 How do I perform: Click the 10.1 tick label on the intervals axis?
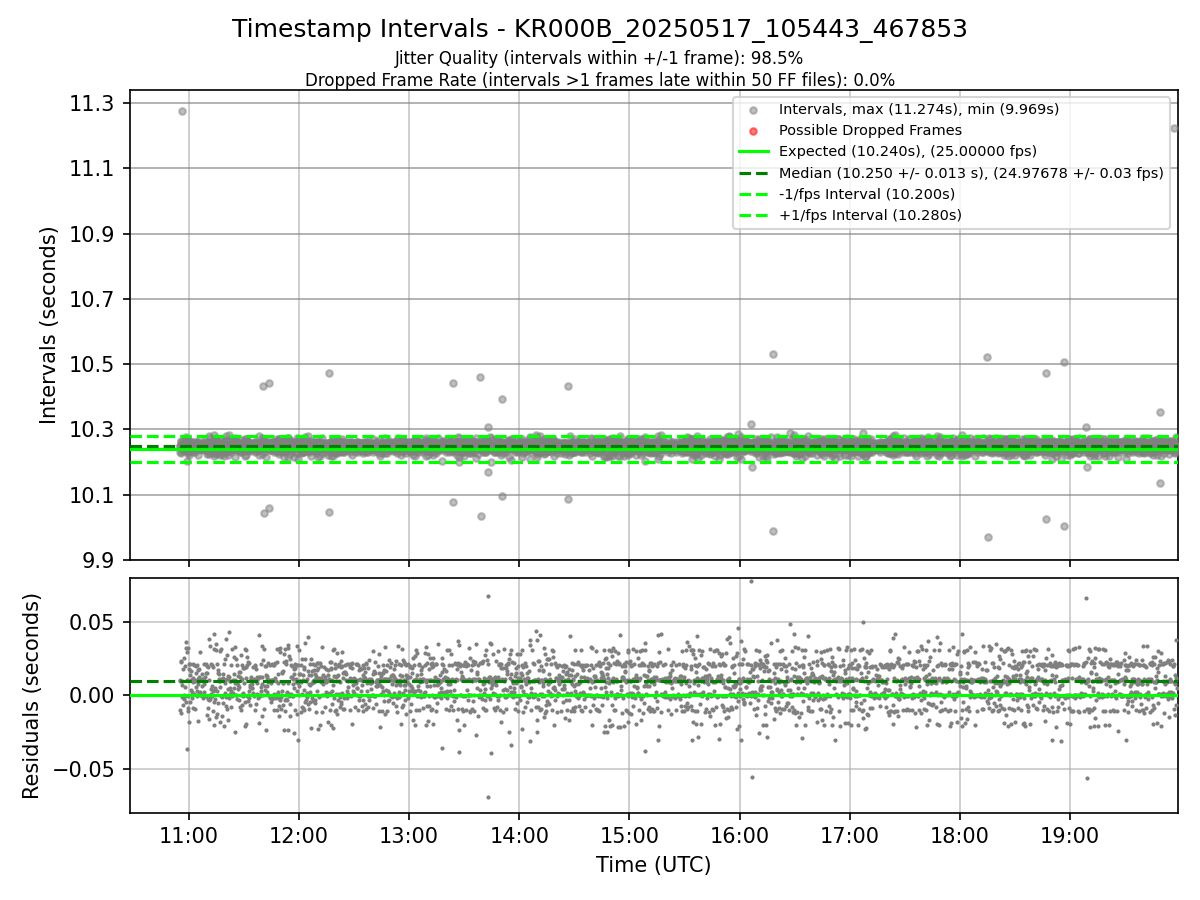coord(94,496)
